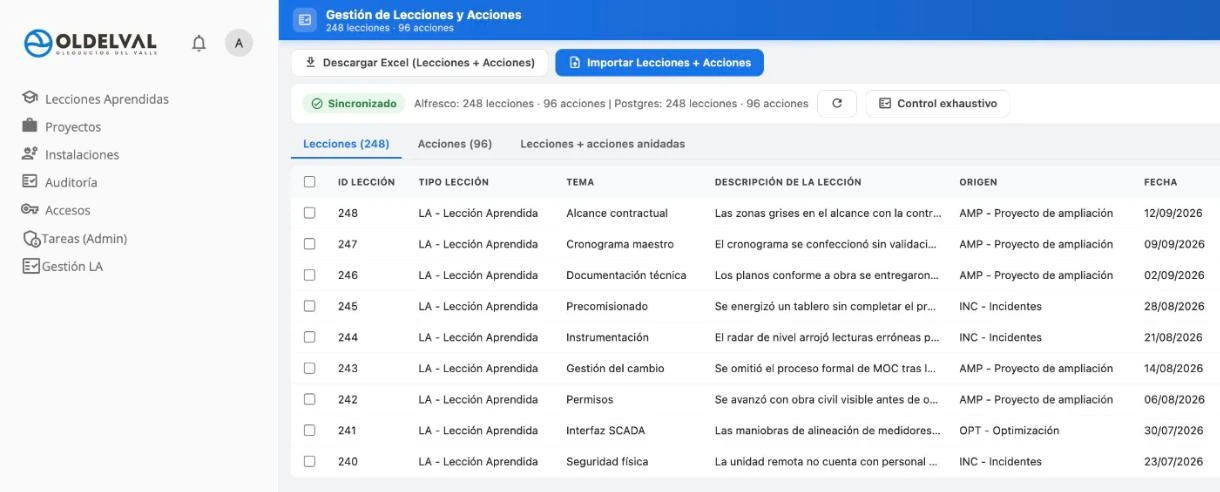The width and height of the screenshot is (1220, 492).
Task: Click the date 28/08/2026
Action: pyautogui.click(x=1174, y=306)
